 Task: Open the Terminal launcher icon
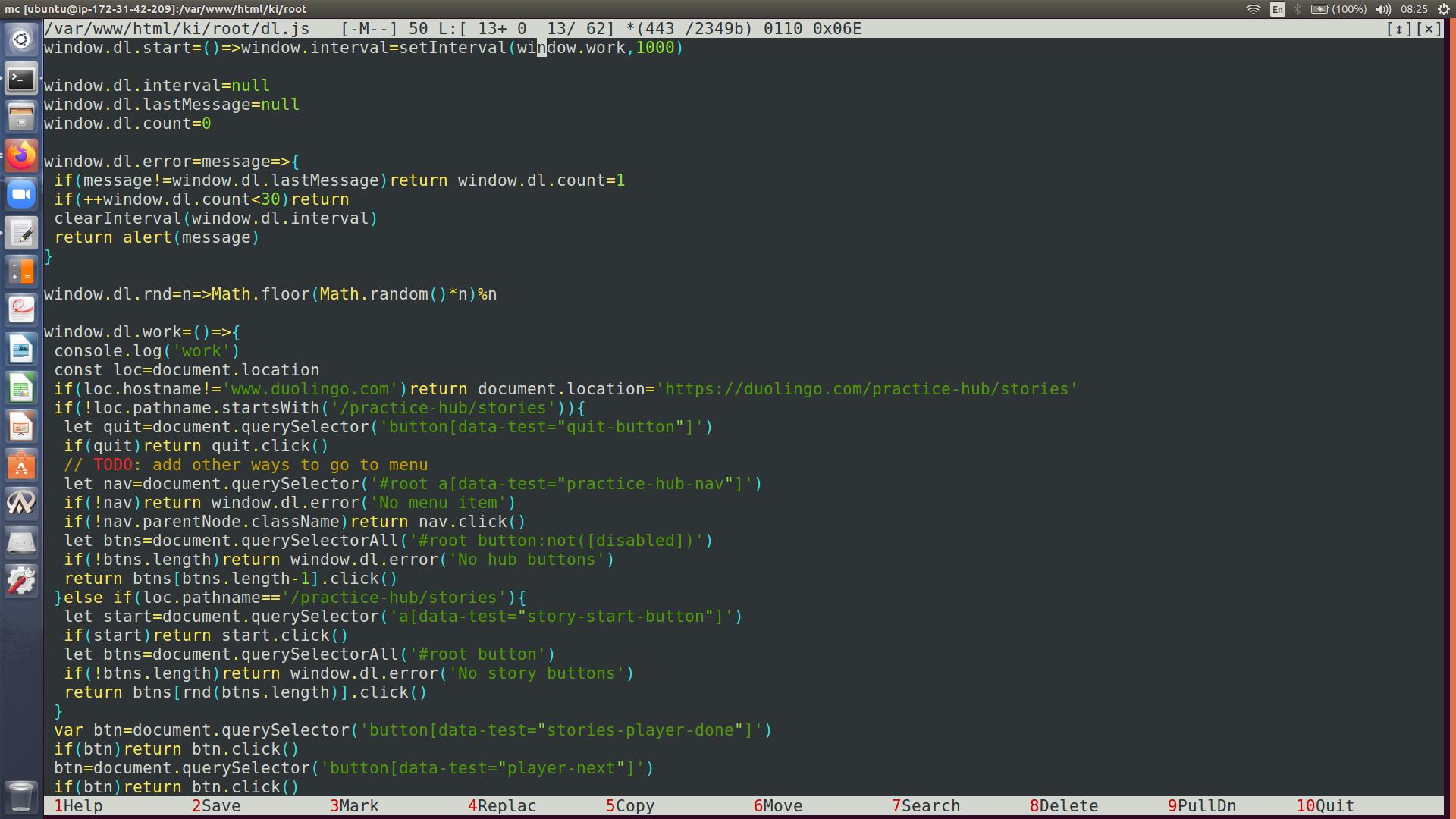(21, 79)
